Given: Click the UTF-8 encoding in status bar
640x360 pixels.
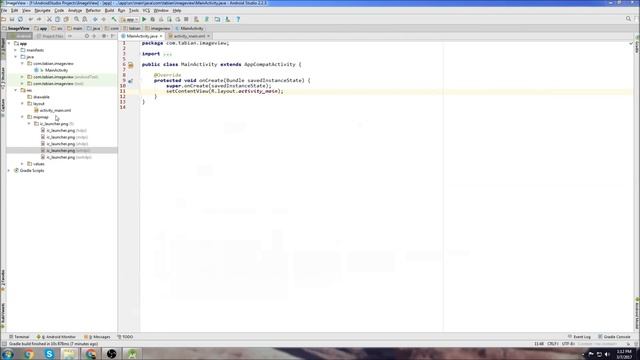Looking at the screenshot, I should [x=568, y=344].
